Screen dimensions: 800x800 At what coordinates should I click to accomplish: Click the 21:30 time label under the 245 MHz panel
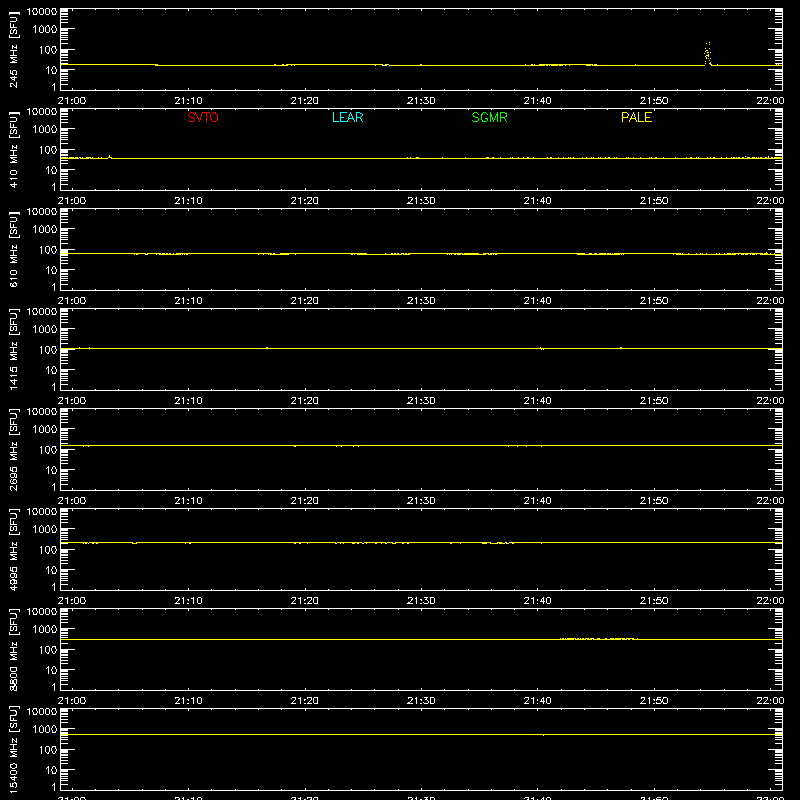click(x=421, y=101)
